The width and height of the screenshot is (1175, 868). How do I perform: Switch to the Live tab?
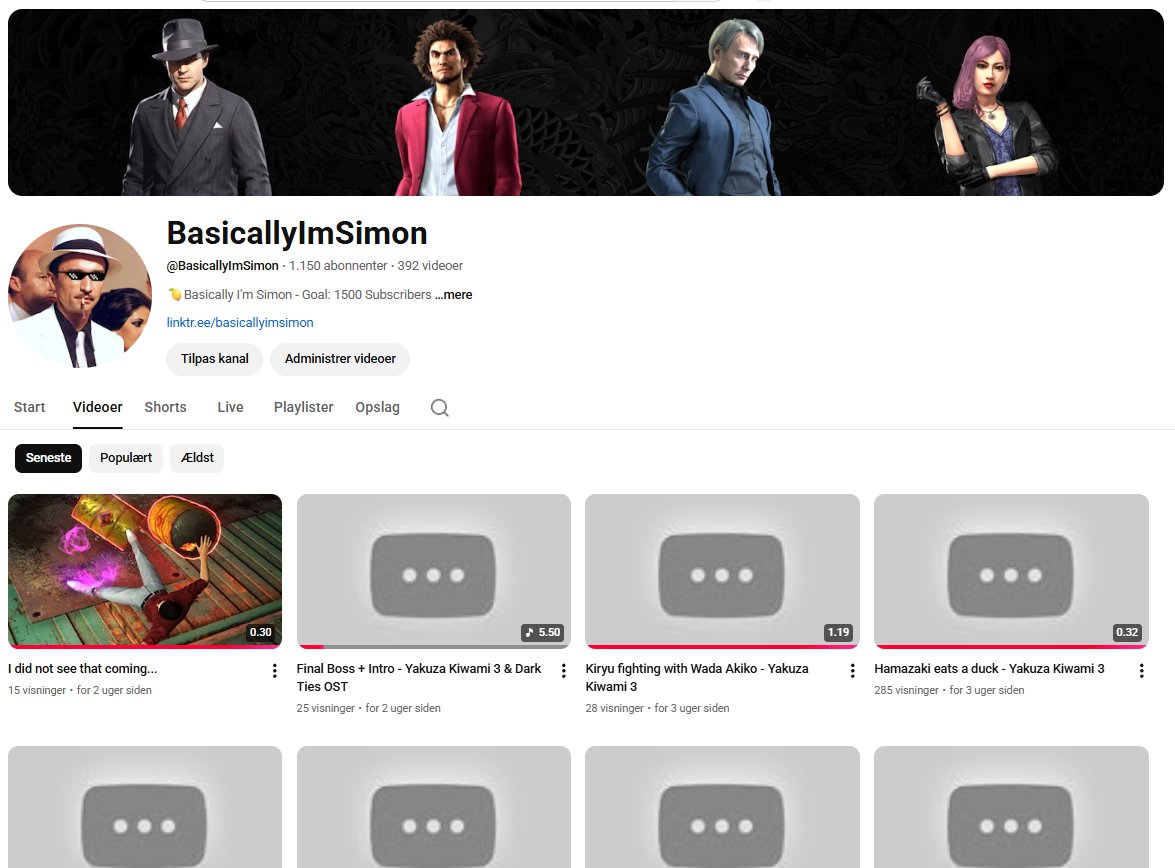tap(229, 407)
